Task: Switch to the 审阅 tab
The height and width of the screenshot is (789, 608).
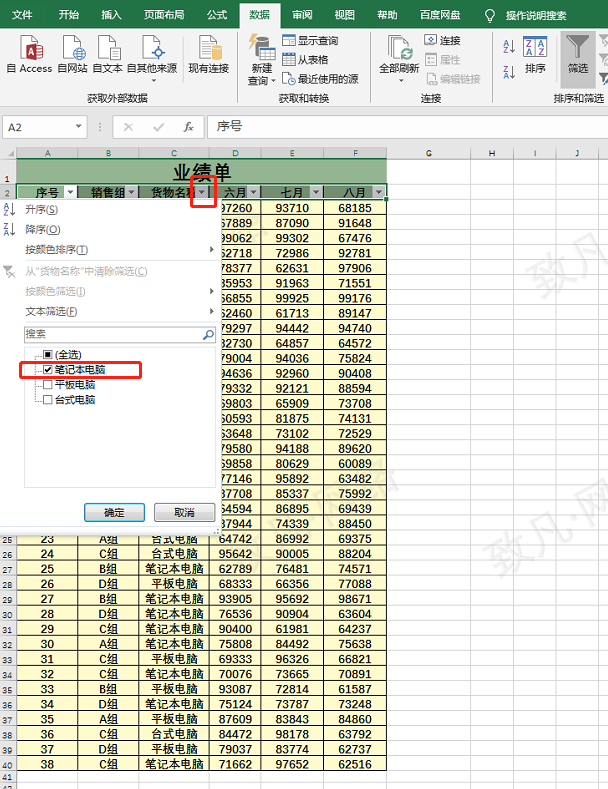Action: click(302, 15)
